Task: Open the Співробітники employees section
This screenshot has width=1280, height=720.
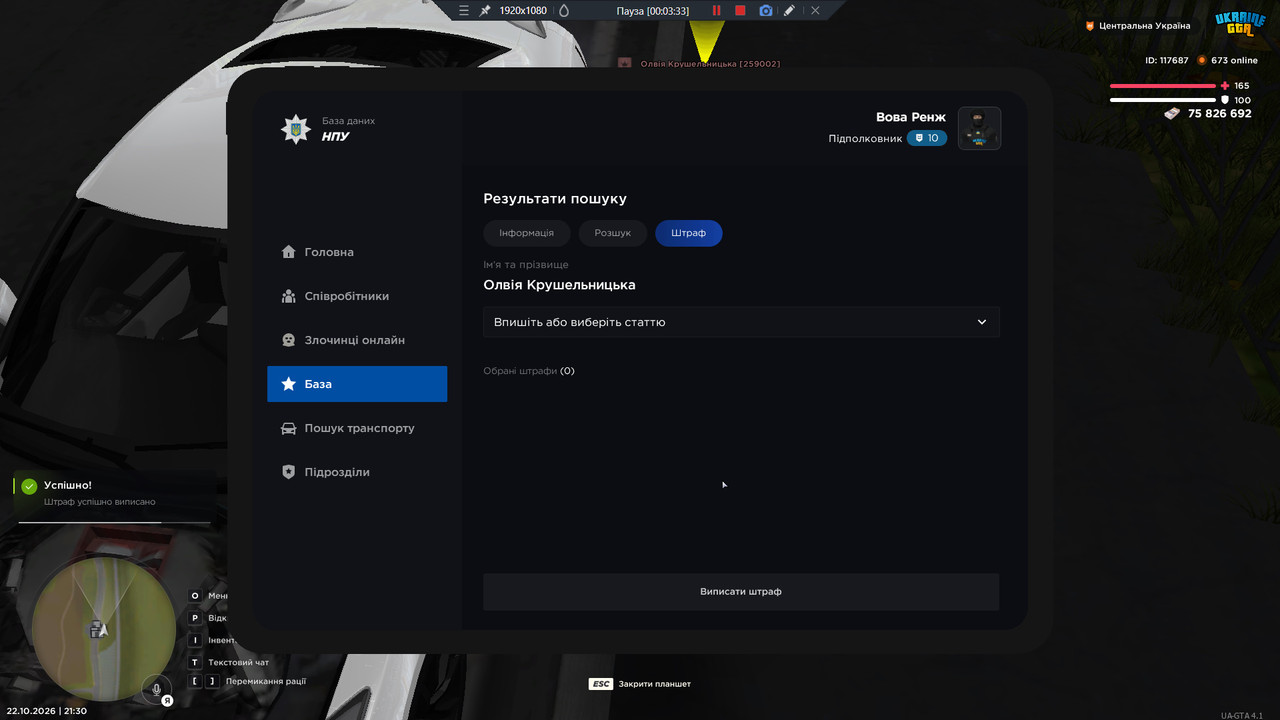Action: pyautogui.click(x=357, y=296)
